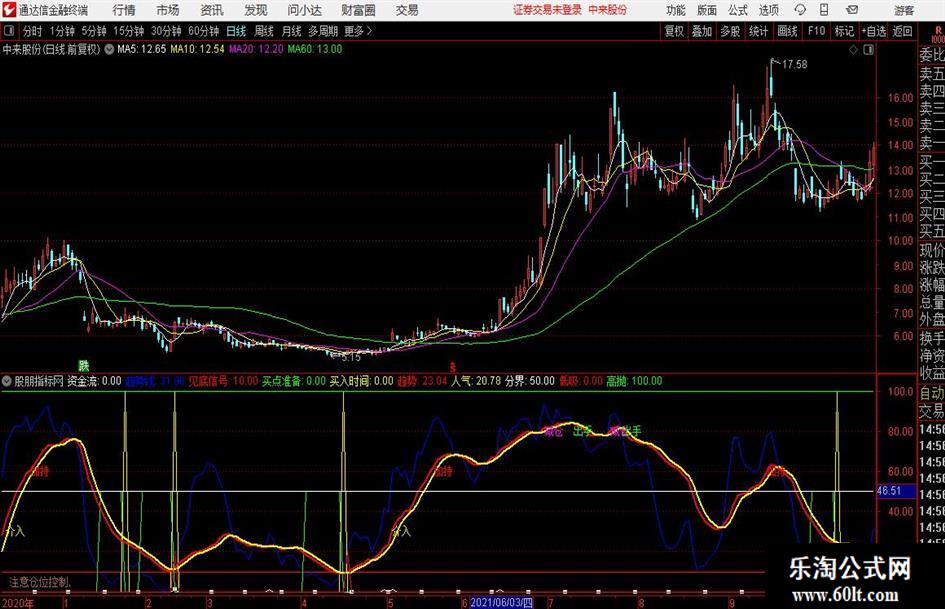
Task: Toggle the side panel icon at chart top-right
Action: (x=868, y=50)
